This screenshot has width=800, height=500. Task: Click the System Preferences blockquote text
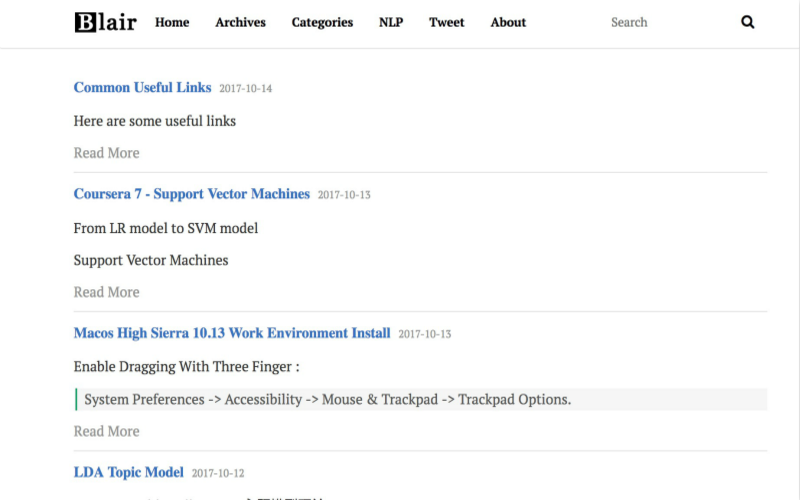[x=327, y=399]
